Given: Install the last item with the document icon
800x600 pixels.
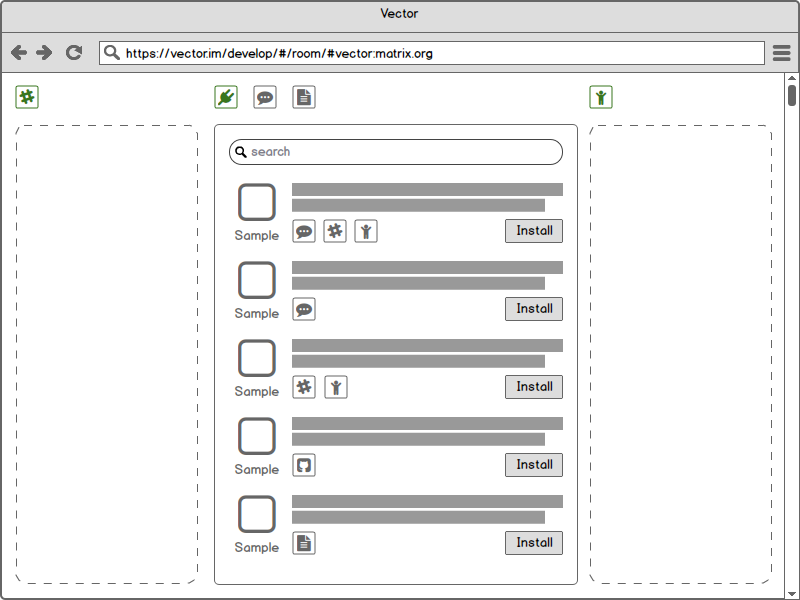Looking at the screenshot, I should click(x=534, y=543).
